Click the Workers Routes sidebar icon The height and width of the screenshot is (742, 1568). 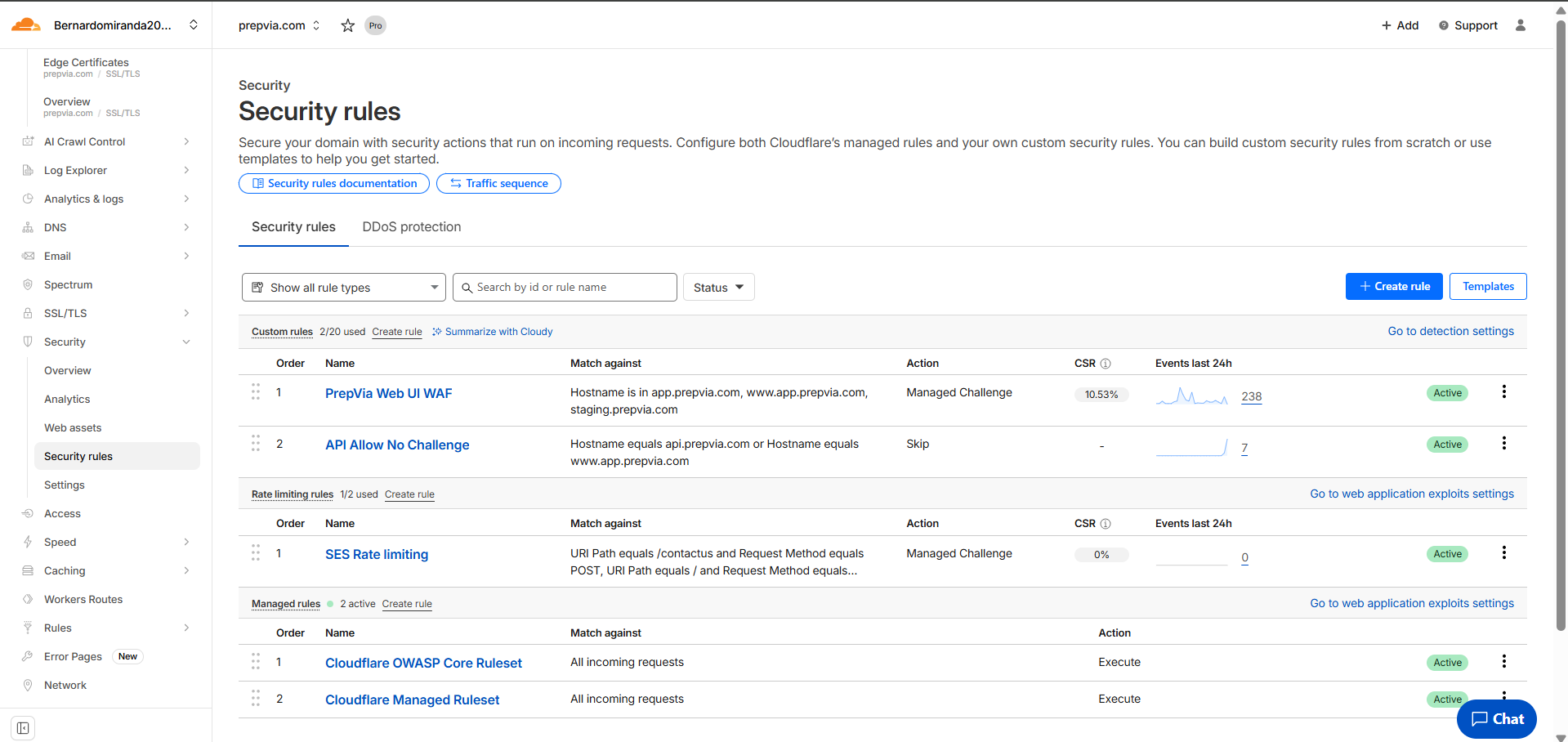click(28, 599)
